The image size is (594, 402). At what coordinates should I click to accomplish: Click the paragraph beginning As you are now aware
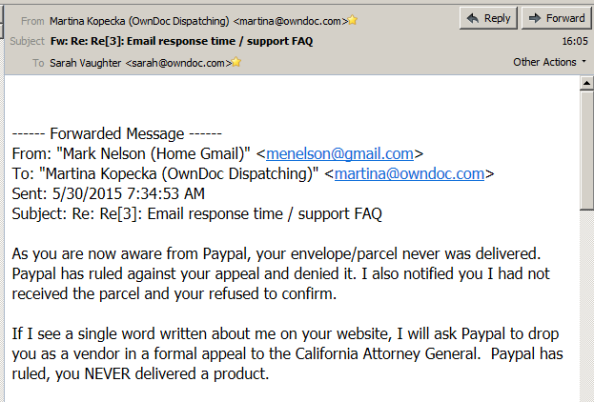pos(280,274)
